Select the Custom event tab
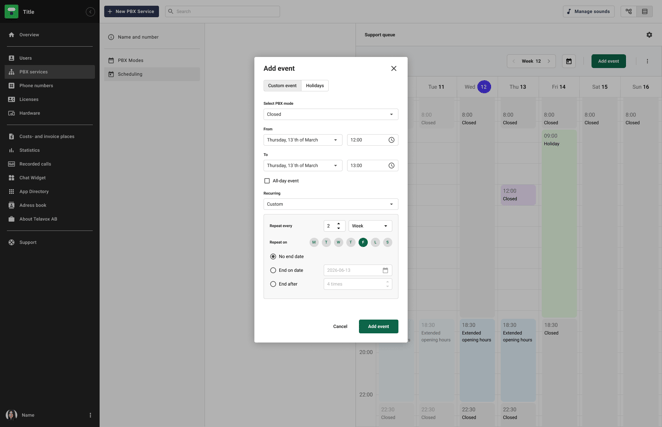662x427 pixels. (x=282, y=85)
